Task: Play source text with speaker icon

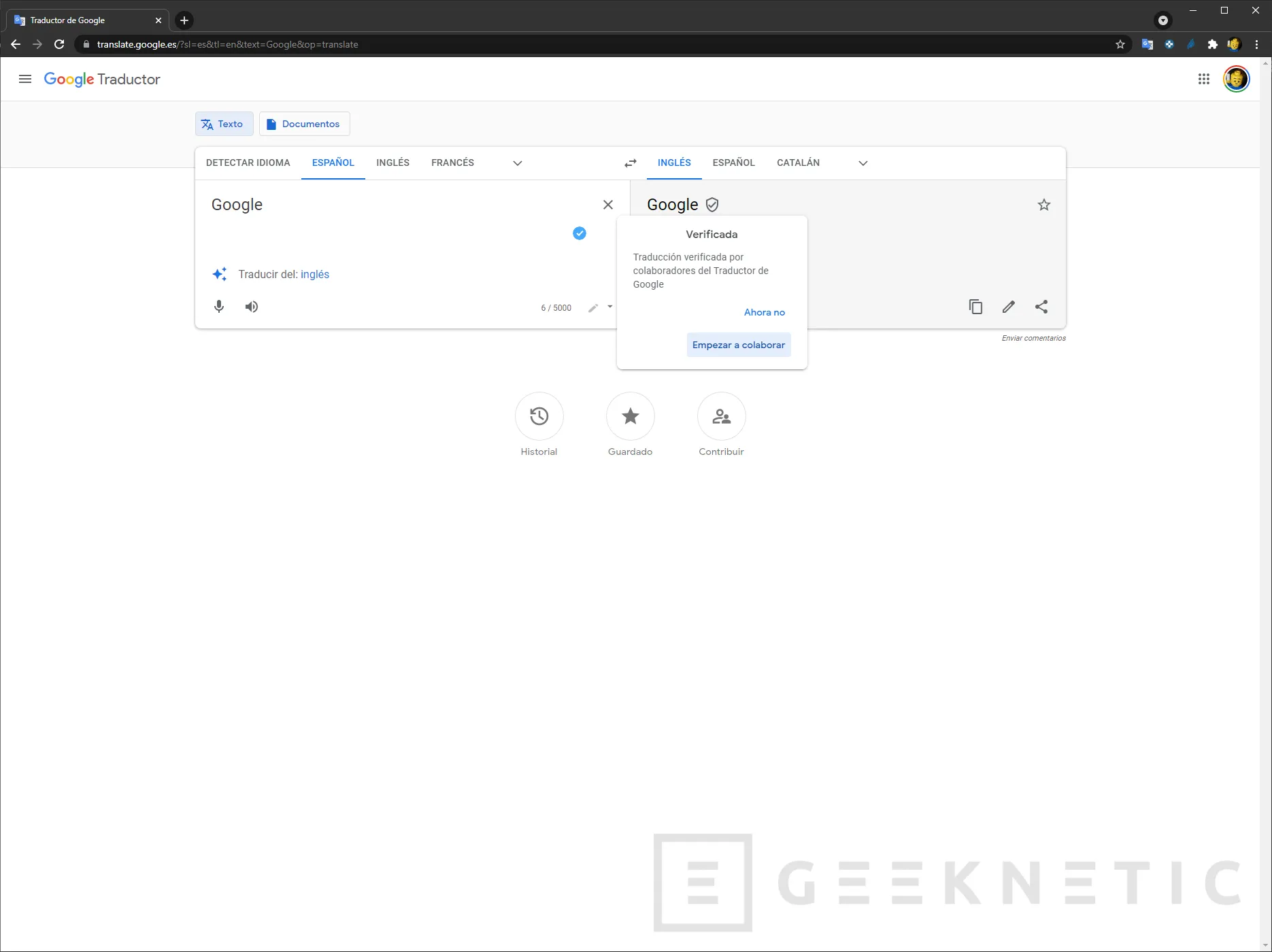Action: point(252,307)
